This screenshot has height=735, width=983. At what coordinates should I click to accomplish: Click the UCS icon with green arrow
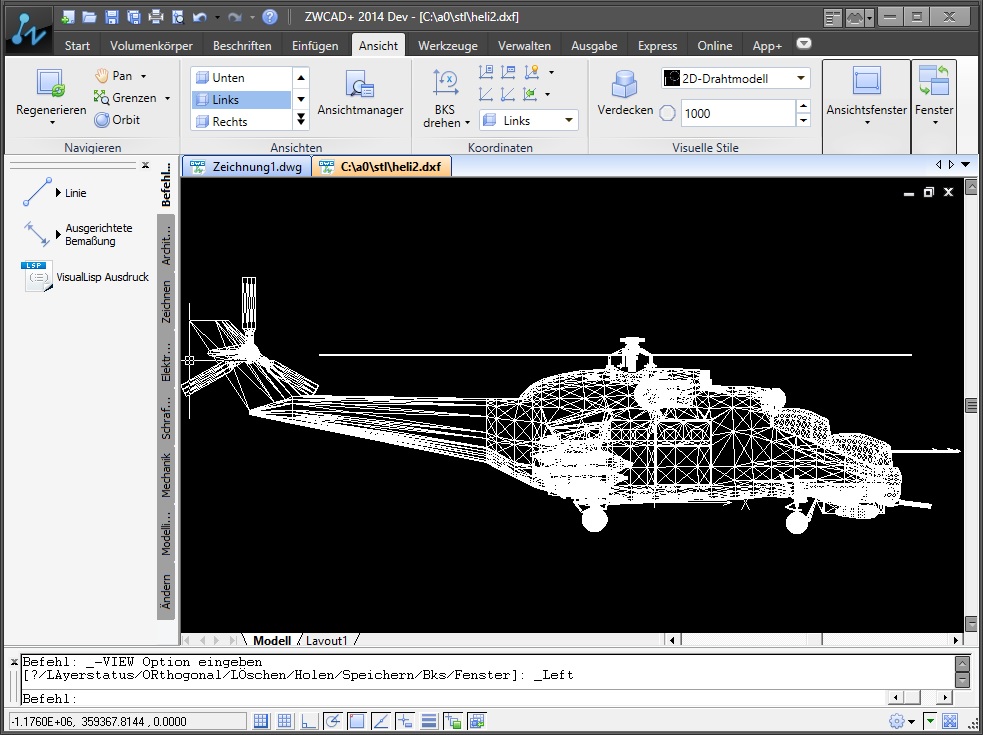coord(530,94)
